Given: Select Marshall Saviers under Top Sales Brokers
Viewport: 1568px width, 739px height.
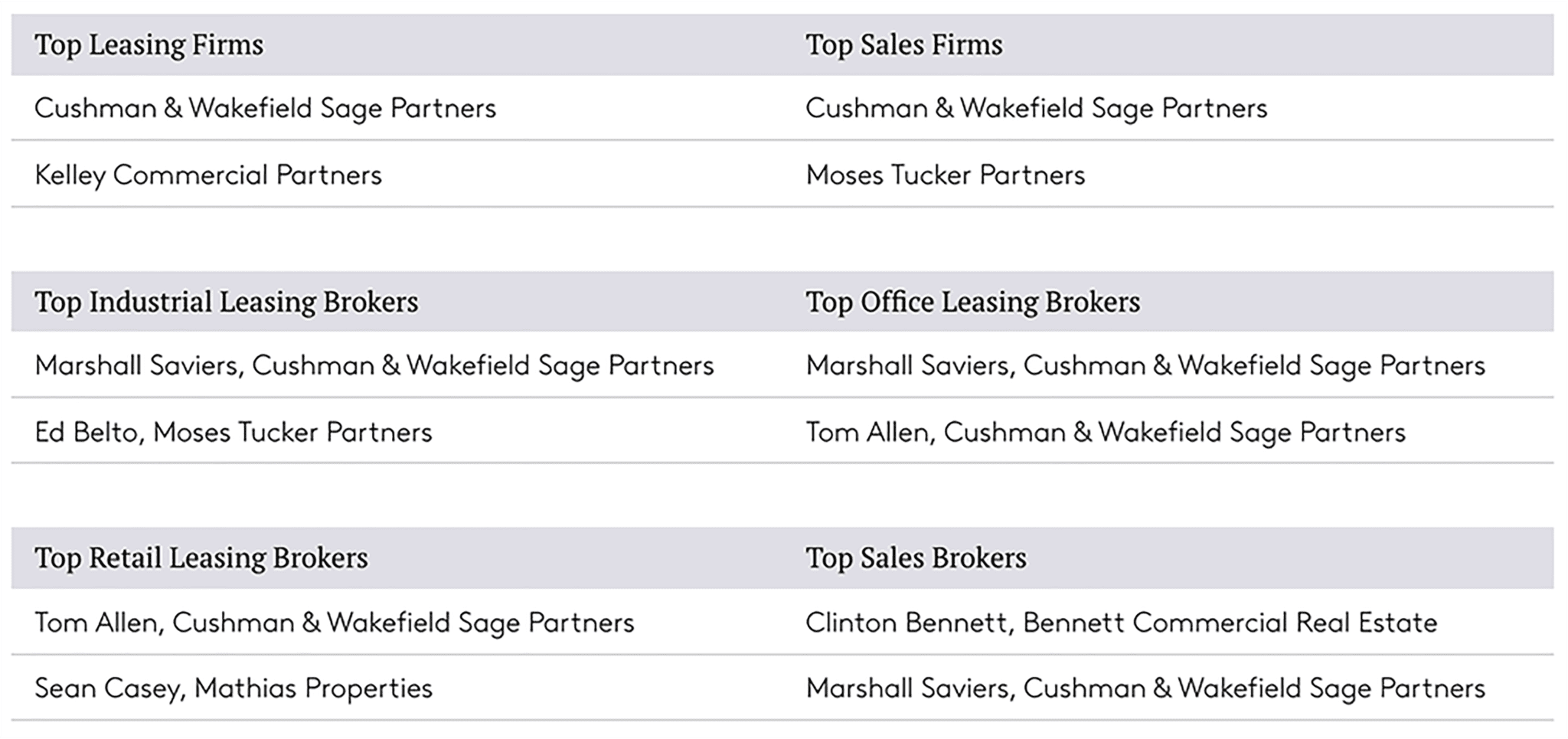Looking at the screenshot, I should pyautogui.click(x=1145, y=688).
